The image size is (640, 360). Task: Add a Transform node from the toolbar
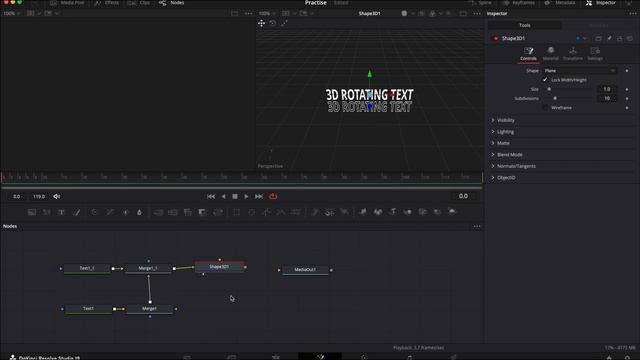[218, 212]
